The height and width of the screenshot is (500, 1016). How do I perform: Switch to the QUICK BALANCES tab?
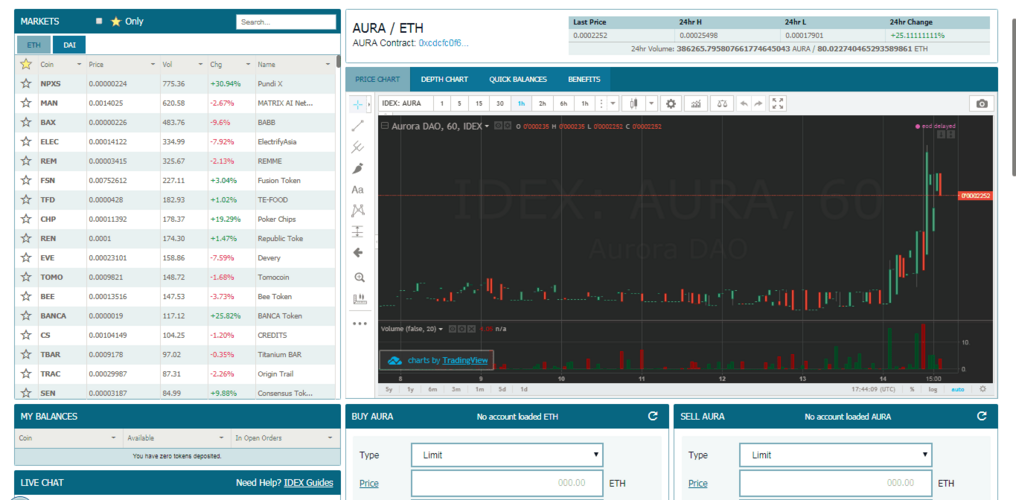(518, 80)
